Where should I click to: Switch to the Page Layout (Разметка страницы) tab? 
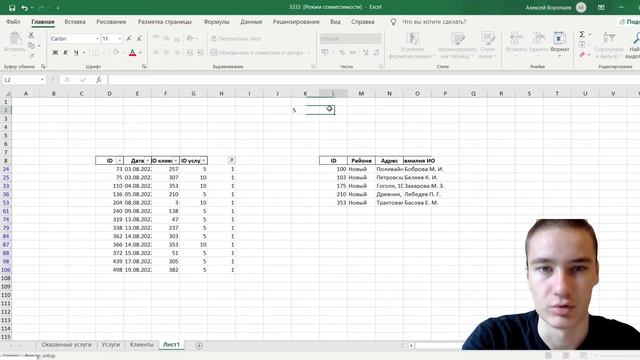tap(164, 22)
